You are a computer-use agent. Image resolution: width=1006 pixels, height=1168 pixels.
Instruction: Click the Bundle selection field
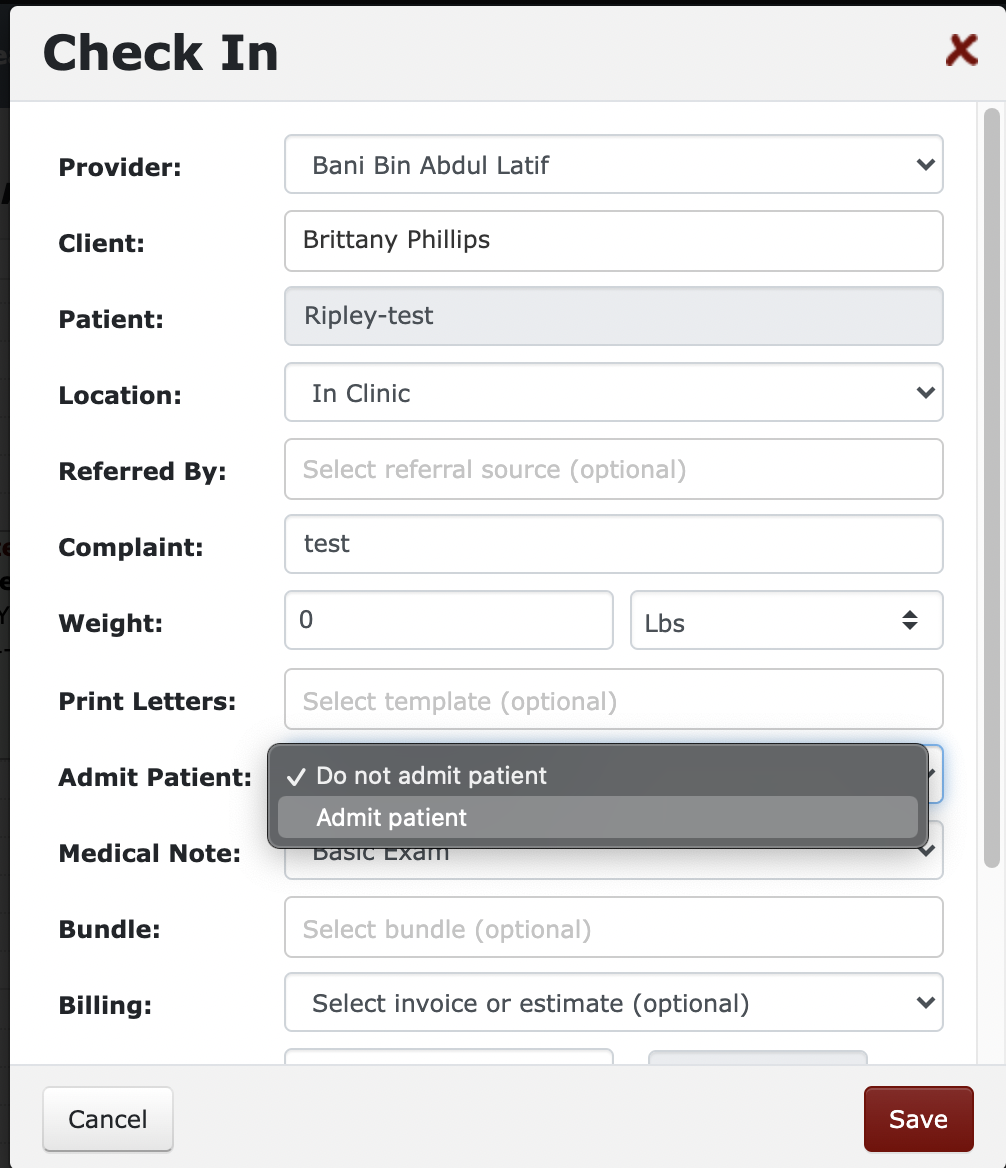pyautogui.click(x=612, y=928)
